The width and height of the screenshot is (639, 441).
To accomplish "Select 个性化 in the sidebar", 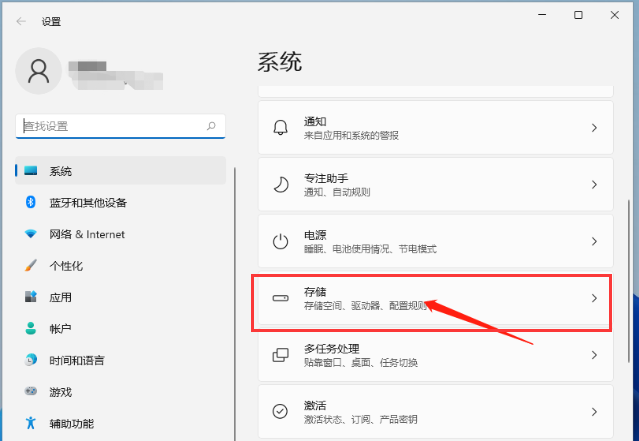I will (x=66, y=266).
